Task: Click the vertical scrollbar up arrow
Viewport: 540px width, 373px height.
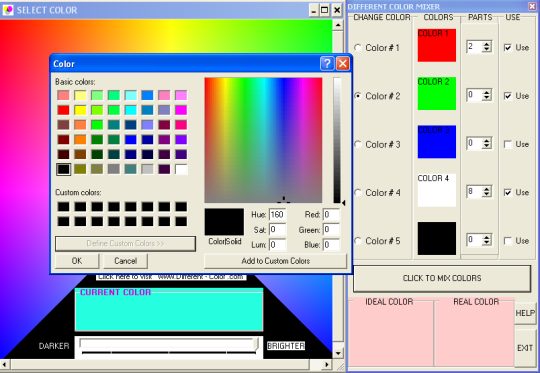Action: [338, 25]
